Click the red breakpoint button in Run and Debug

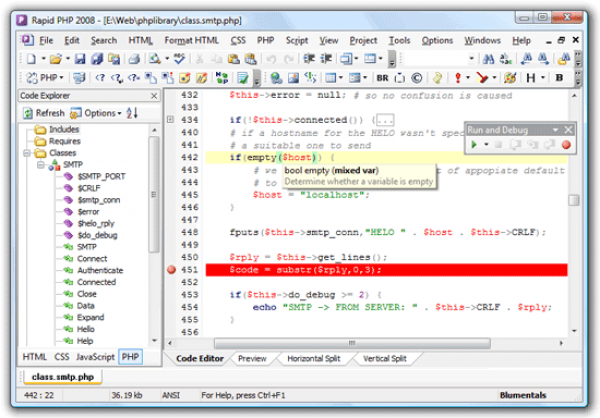pyautogui.click(x=566, y=145)
